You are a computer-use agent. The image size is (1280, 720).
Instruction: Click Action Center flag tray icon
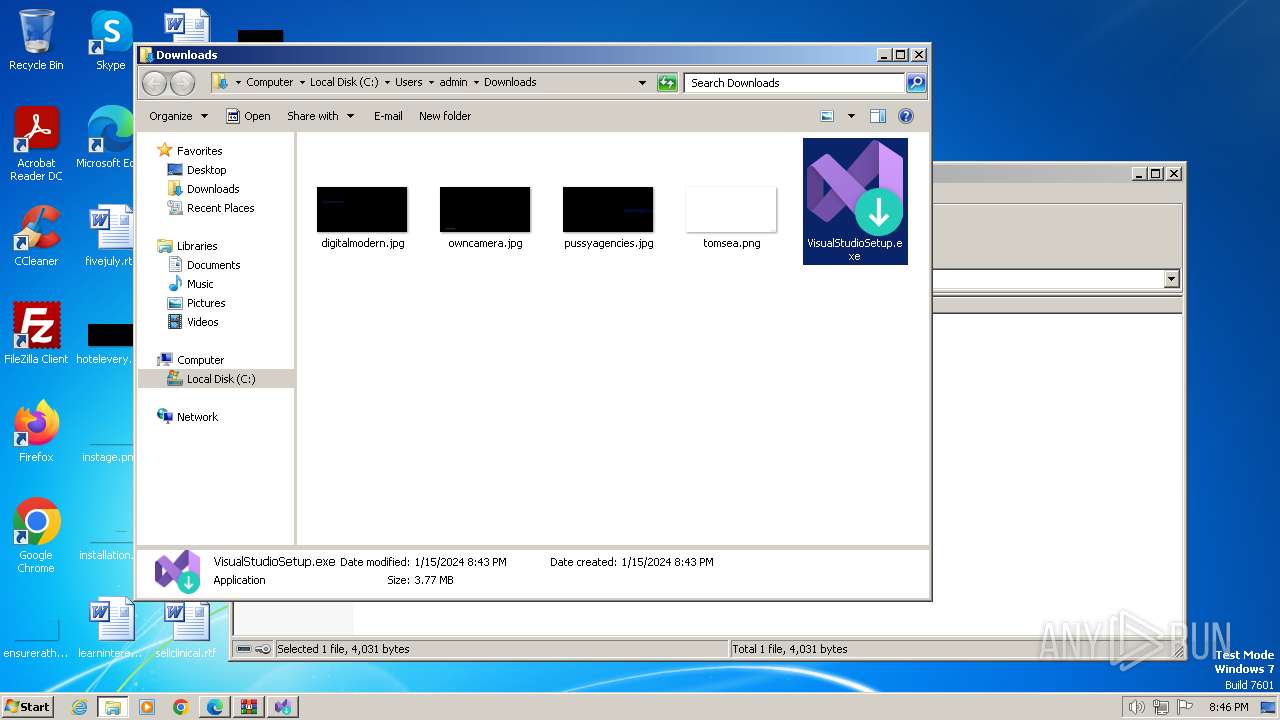[x=1183, y=707]
